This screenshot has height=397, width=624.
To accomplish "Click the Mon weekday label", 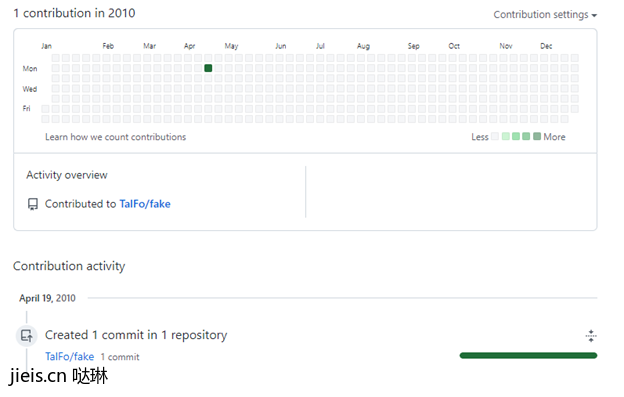I will click(x=30, y=68).
